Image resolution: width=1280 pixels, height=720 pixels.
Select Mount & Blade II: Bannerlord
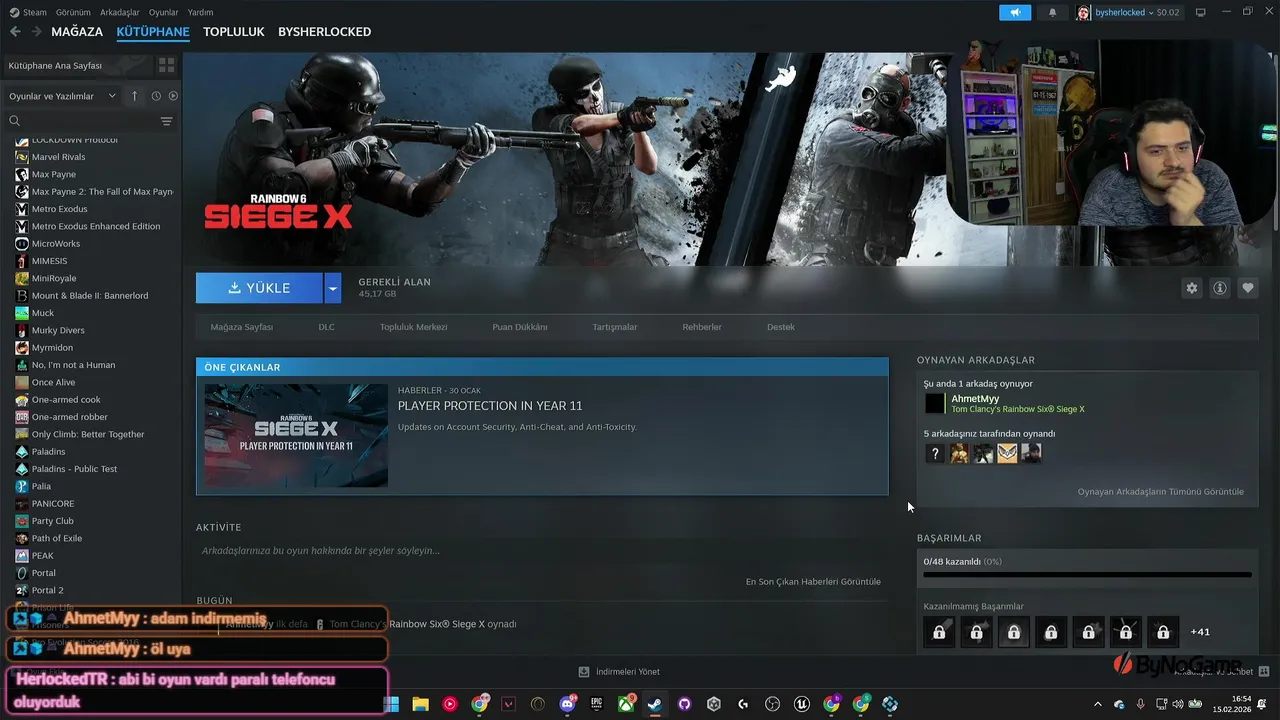90,296
